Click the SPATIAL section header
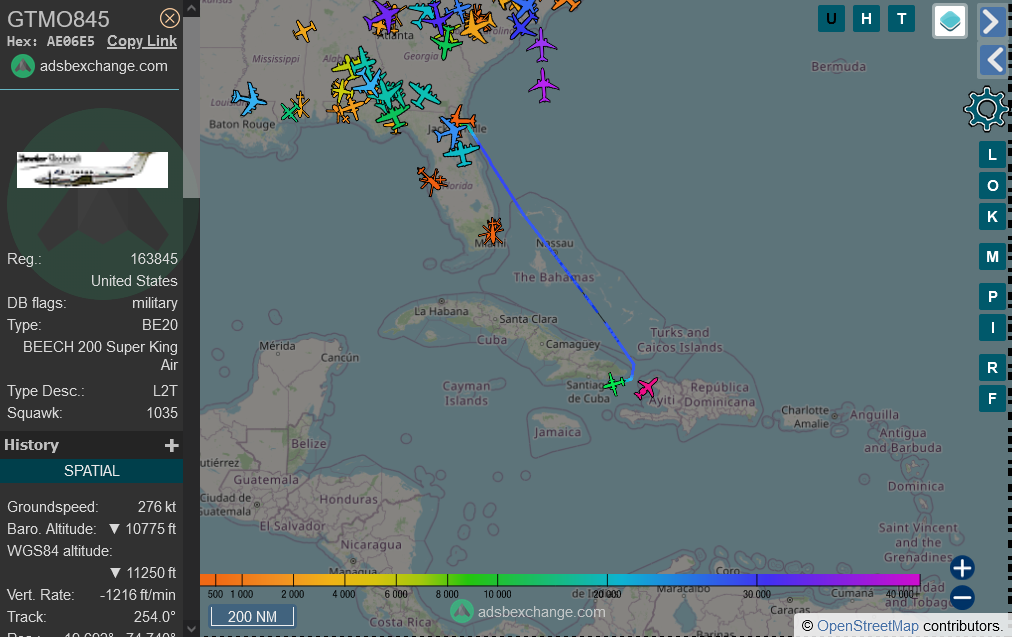 click(92, 471)
